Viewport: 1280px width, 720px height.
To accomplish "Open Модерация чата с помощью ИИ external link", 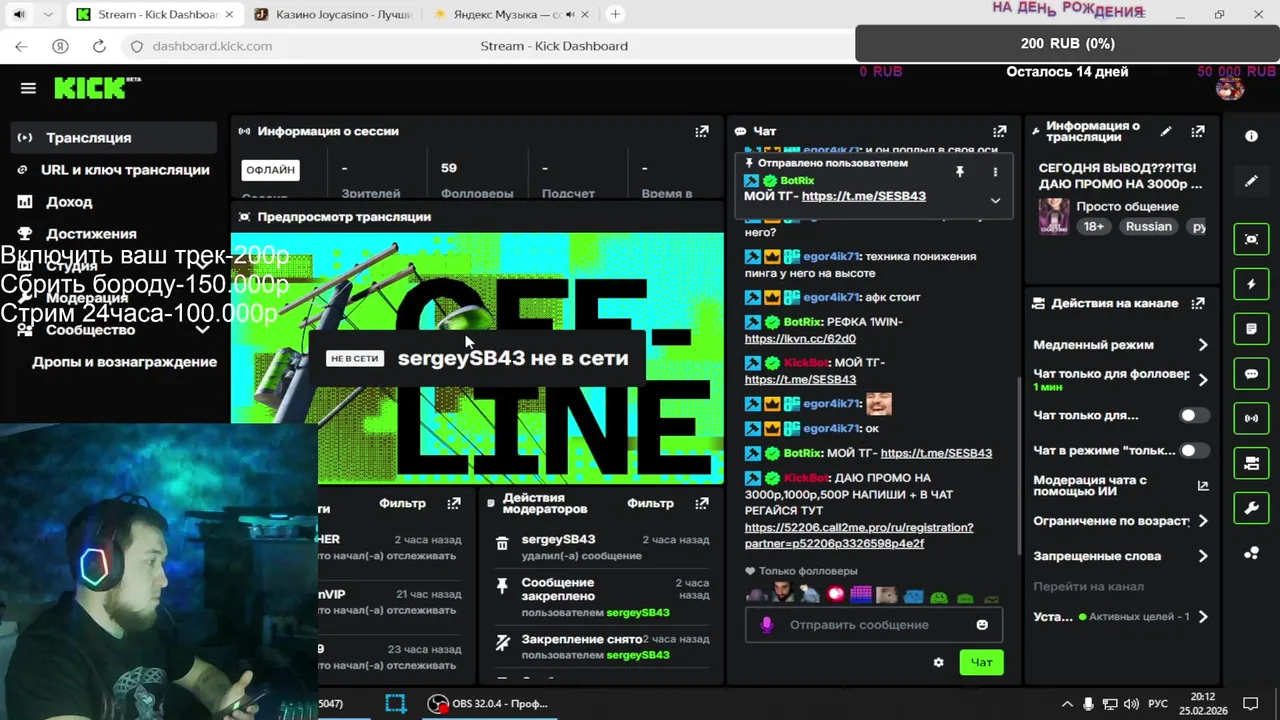I will tap(1202, 486).
